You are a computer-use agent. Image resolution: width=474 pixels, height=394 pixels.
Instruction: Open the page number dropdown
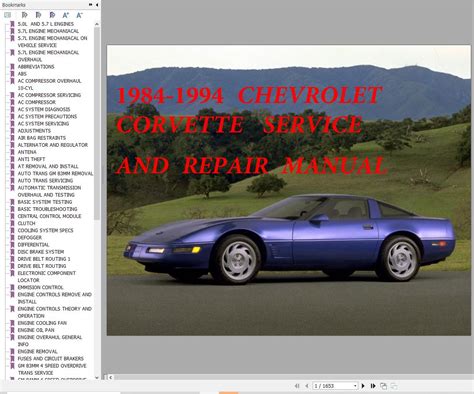[x=355, y=386]
